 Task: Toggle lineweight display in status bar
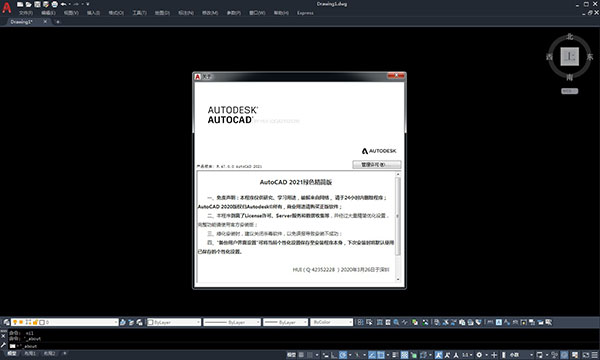tap(394, 355)
